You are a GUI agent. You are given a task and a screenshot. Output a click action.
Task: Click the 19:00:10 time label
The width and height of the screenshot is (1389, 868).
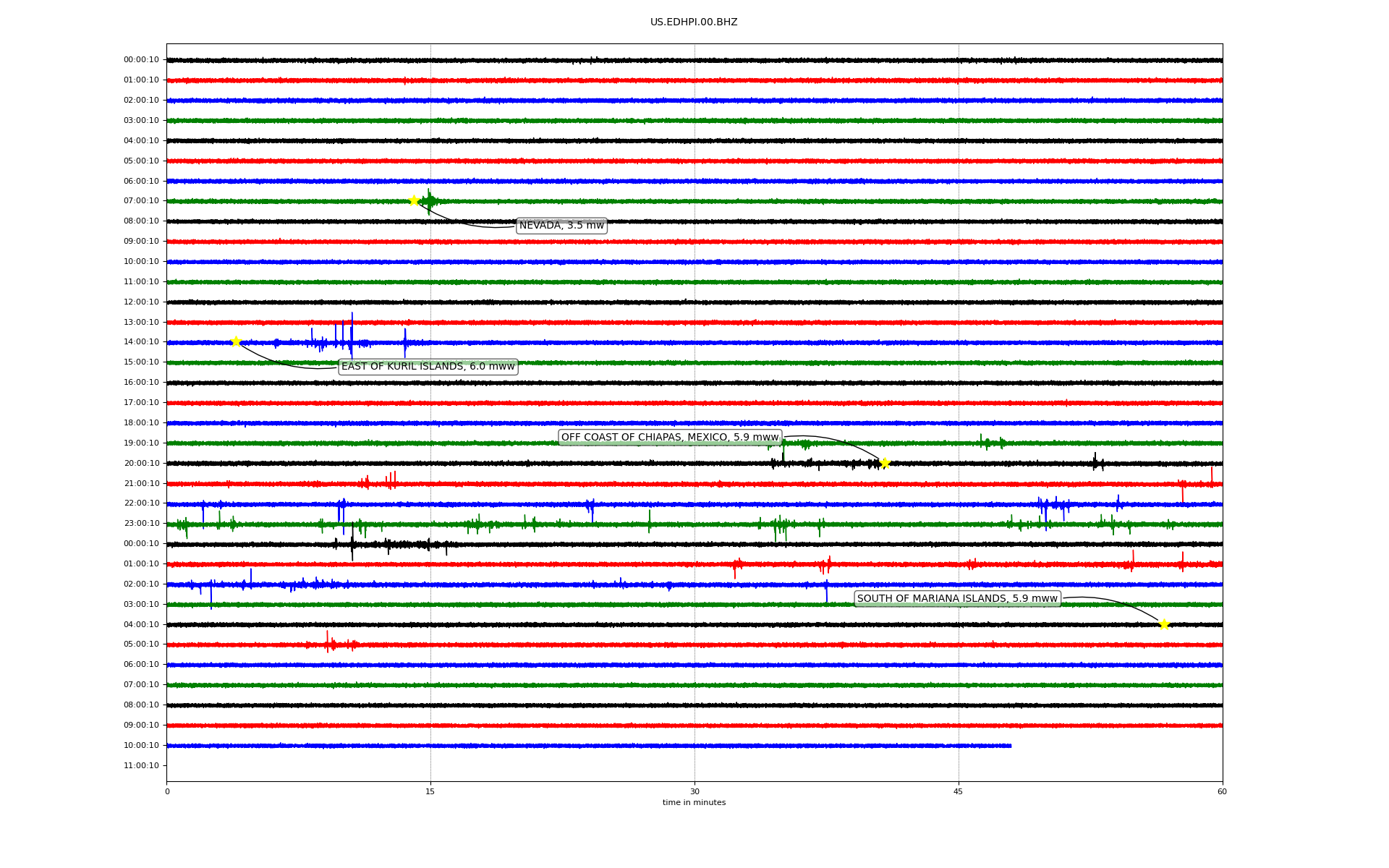coord(141,443)
